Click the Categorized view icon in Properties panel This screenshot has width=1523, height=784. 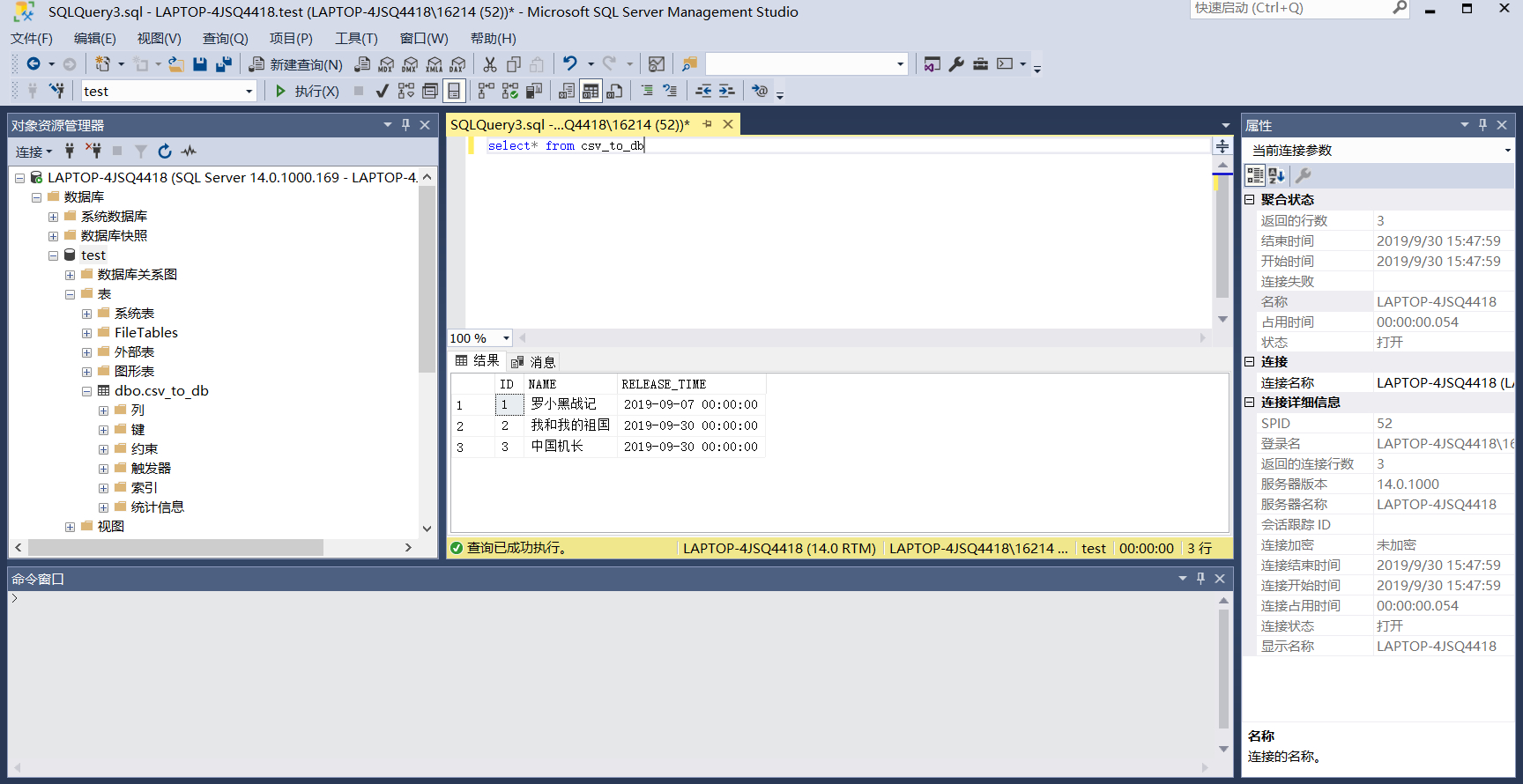1255,175
